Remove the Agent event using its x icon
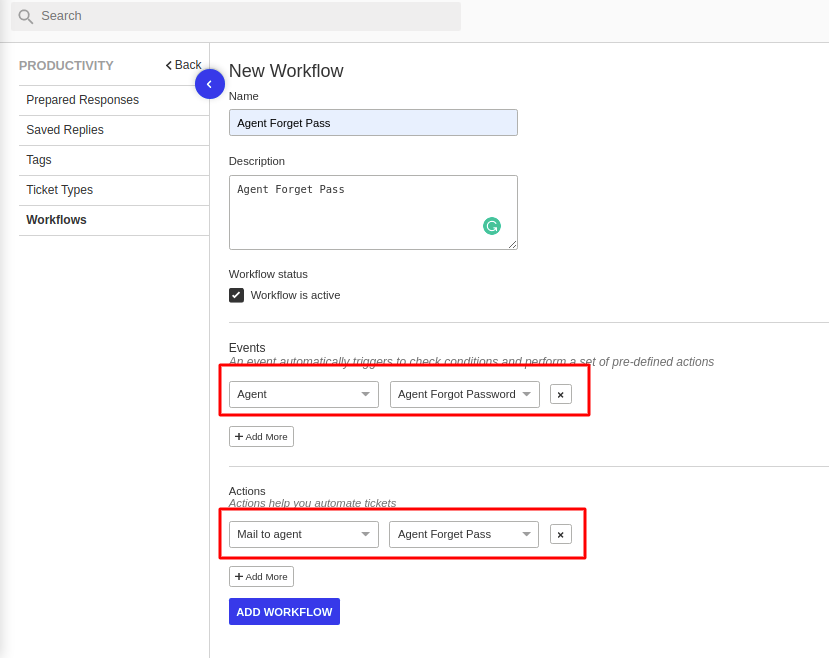This screenshot has height=658, width=829. (560, 394)
